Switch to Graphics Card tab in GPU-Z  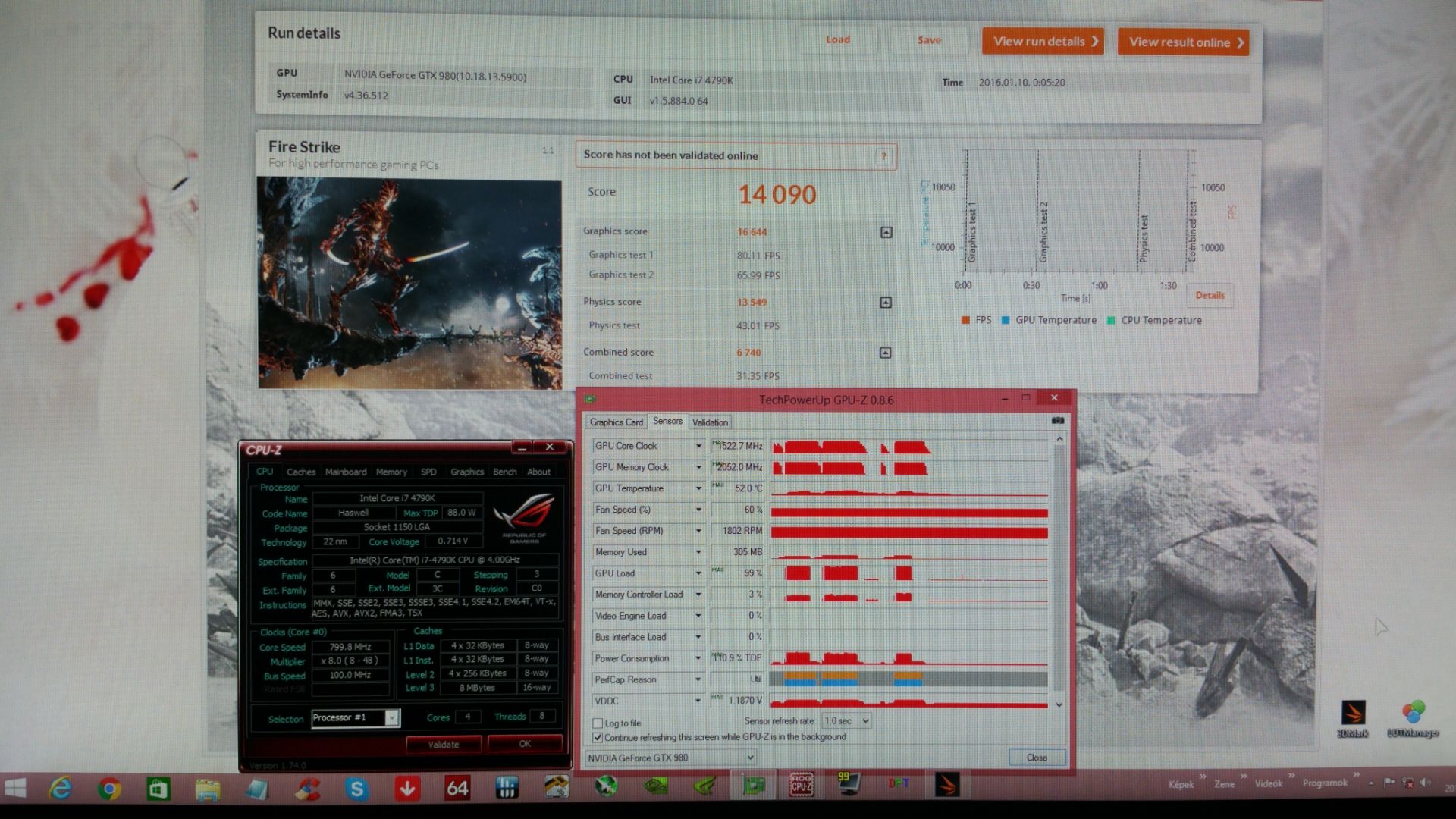coord(616,422)
